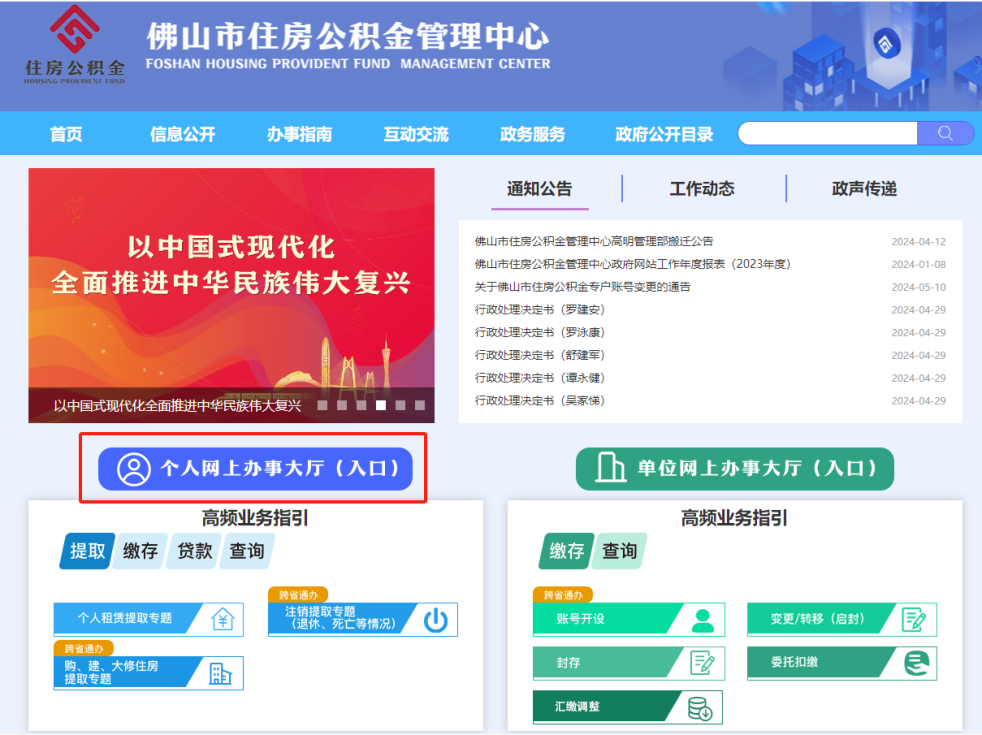
Task: Click the building icon on 购、建、大修住房
Action: click(219, 673)
